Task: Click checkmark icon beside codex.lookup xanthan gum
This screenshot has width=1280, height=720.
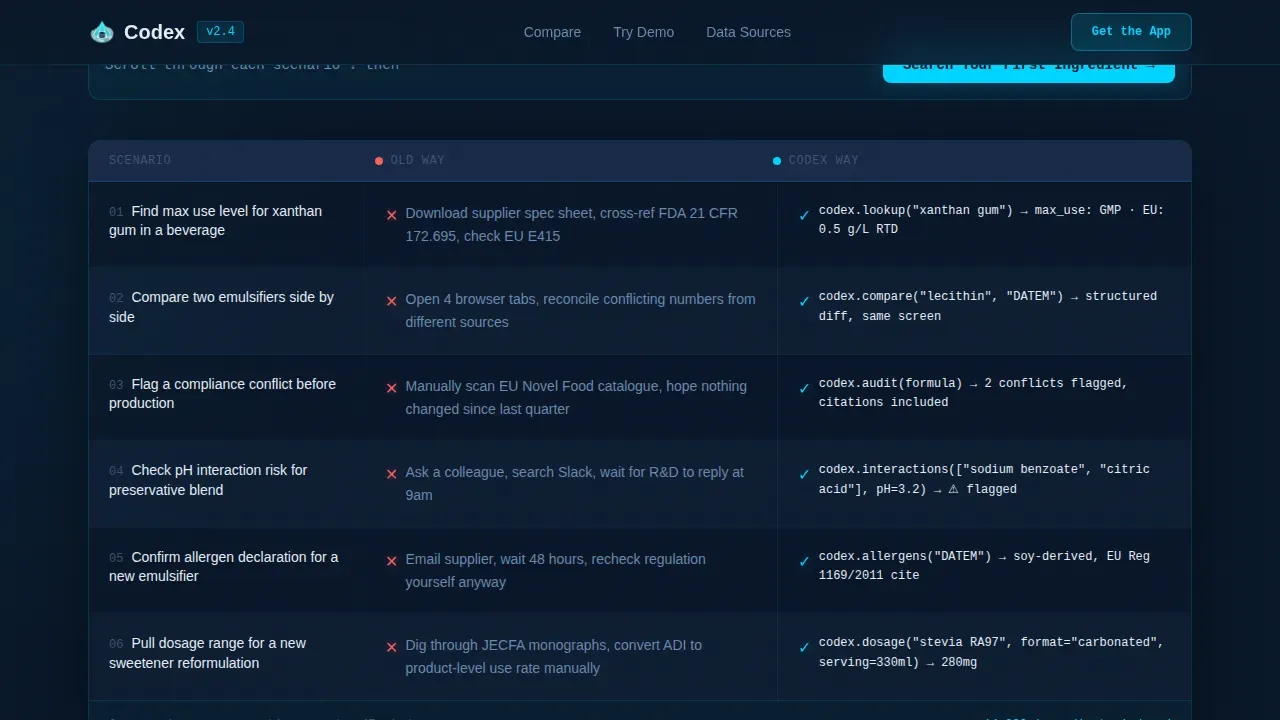Action: click(x=804, y=214)
